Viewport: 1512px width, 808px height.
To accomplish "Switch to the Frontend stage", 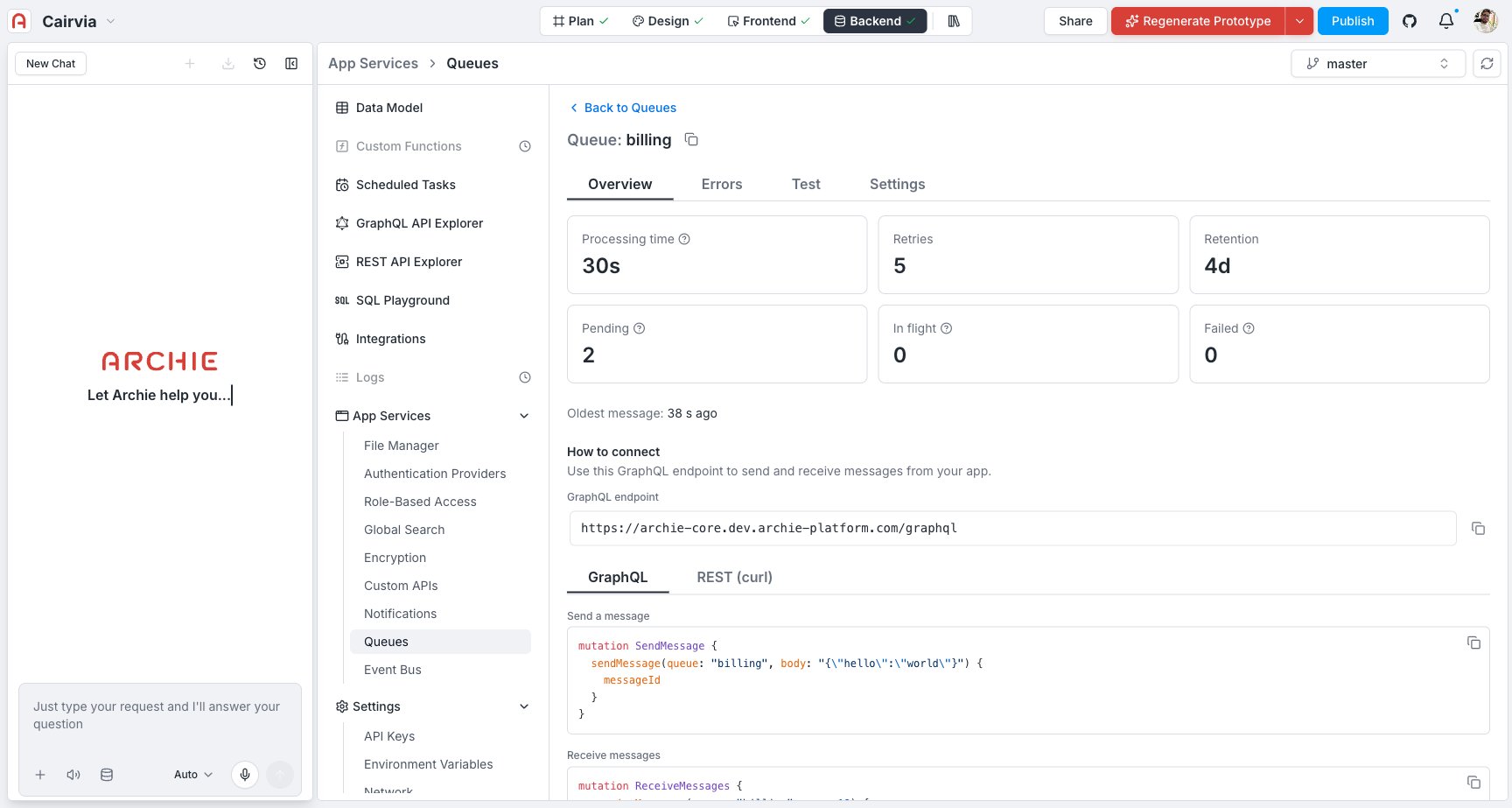I will pos(768,21).
